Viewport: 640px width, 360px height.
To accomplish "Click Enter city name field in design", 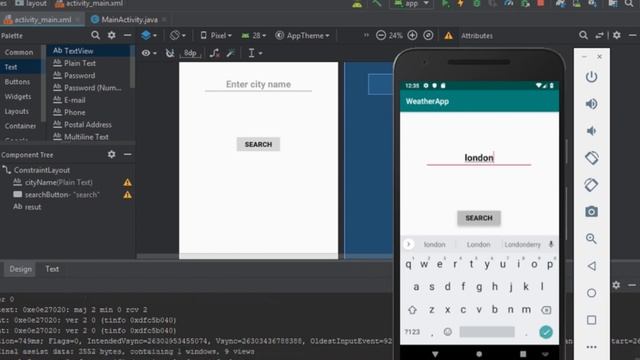I will click(x=258, y=84).
